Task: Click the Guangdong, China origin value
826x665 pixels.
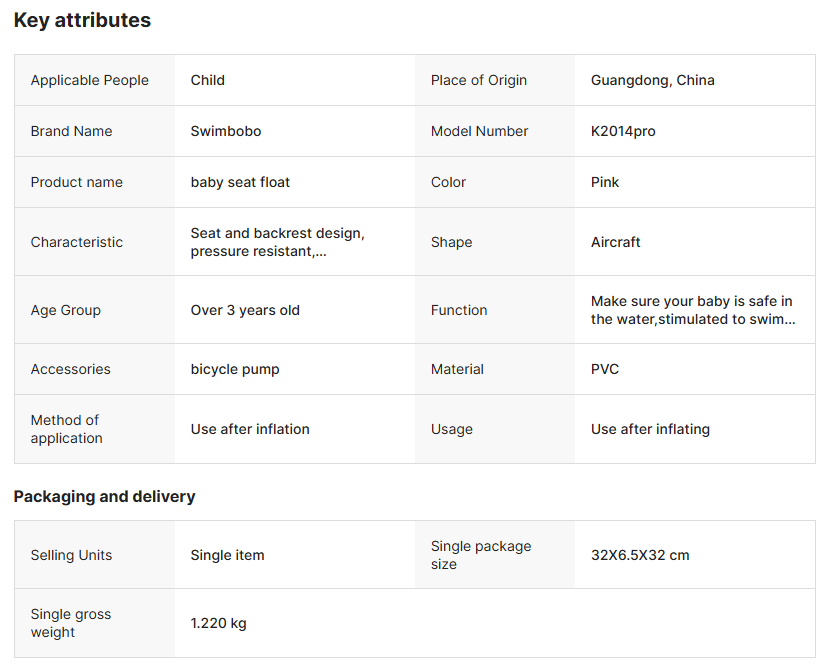Action: point(652,80)
